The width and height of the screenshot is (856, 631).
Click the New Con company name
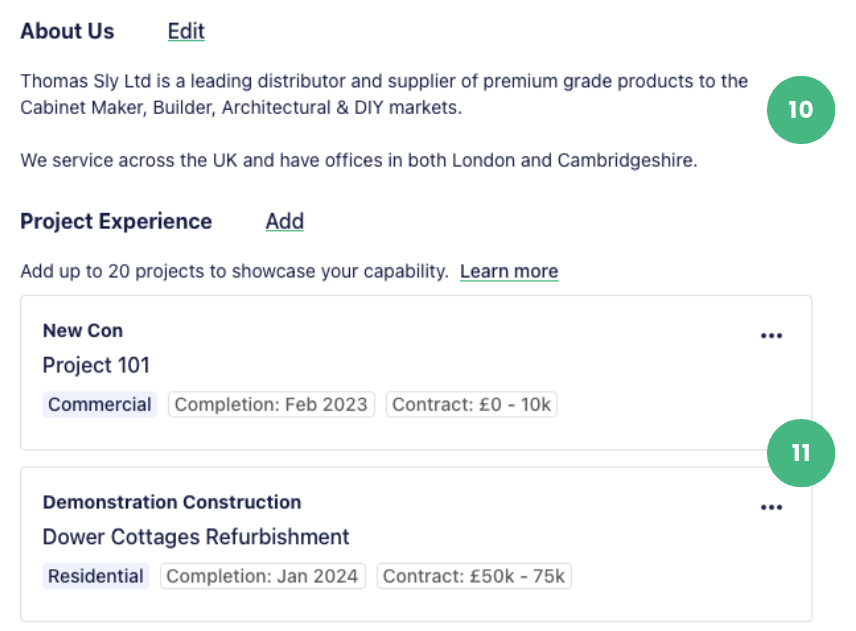coord(83,331)
